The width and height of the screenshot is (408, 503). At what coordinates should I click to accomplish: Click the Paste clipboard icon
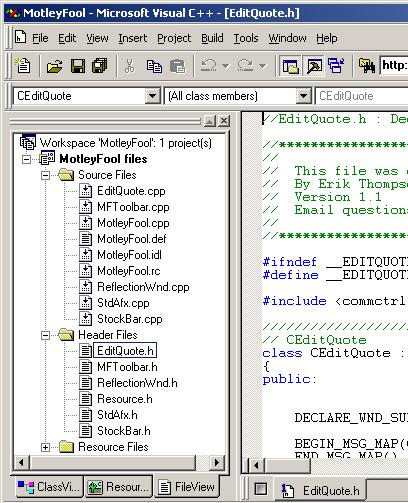point(177,66)
